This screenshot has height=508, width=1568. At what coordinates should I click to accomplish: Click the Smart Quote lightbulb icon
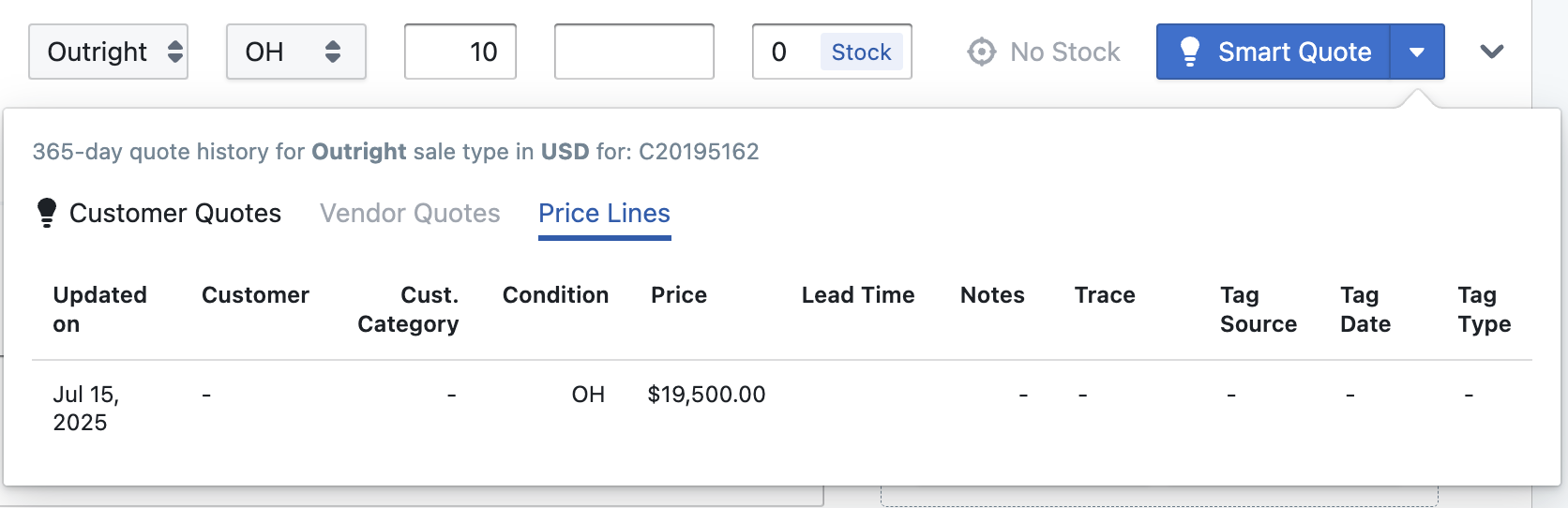1189,52
